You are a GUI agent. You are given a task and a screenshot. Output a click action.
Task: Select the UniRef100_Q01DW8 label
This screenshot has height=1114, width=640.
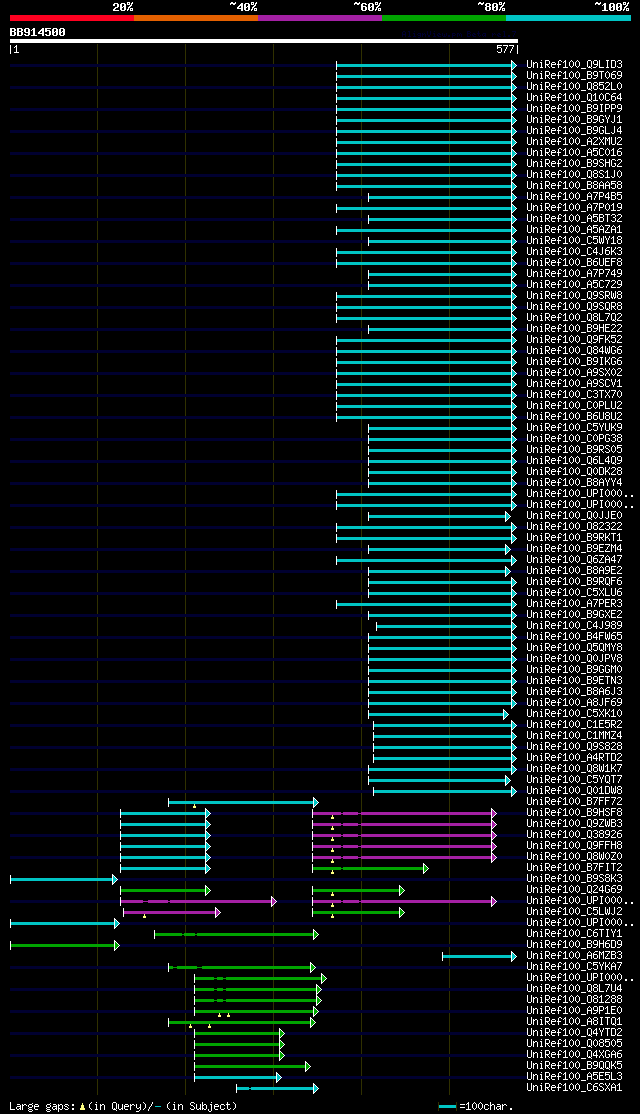pyautogui.click(x=575, y=791)
